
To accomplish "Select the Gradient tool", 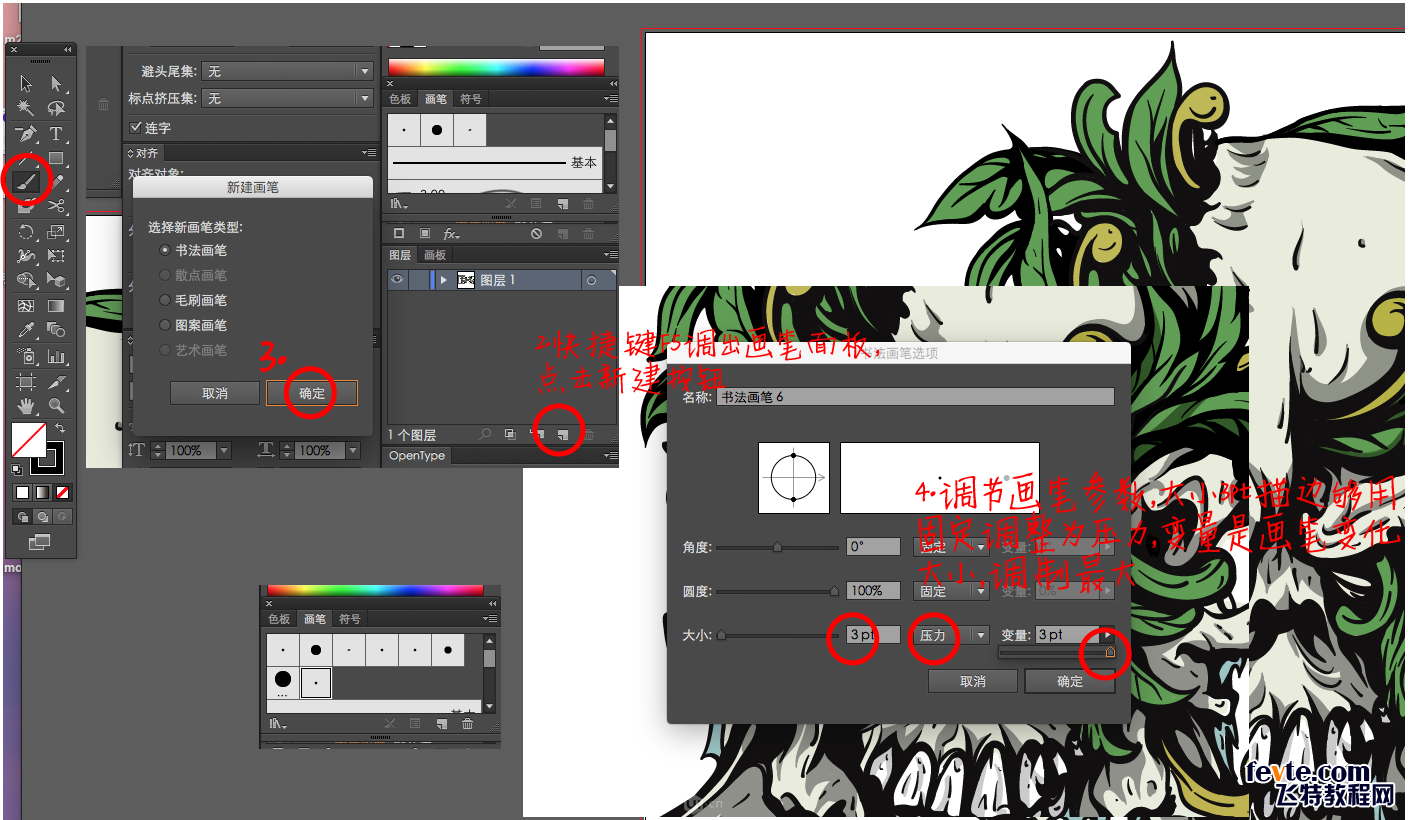I will [56, 306].
